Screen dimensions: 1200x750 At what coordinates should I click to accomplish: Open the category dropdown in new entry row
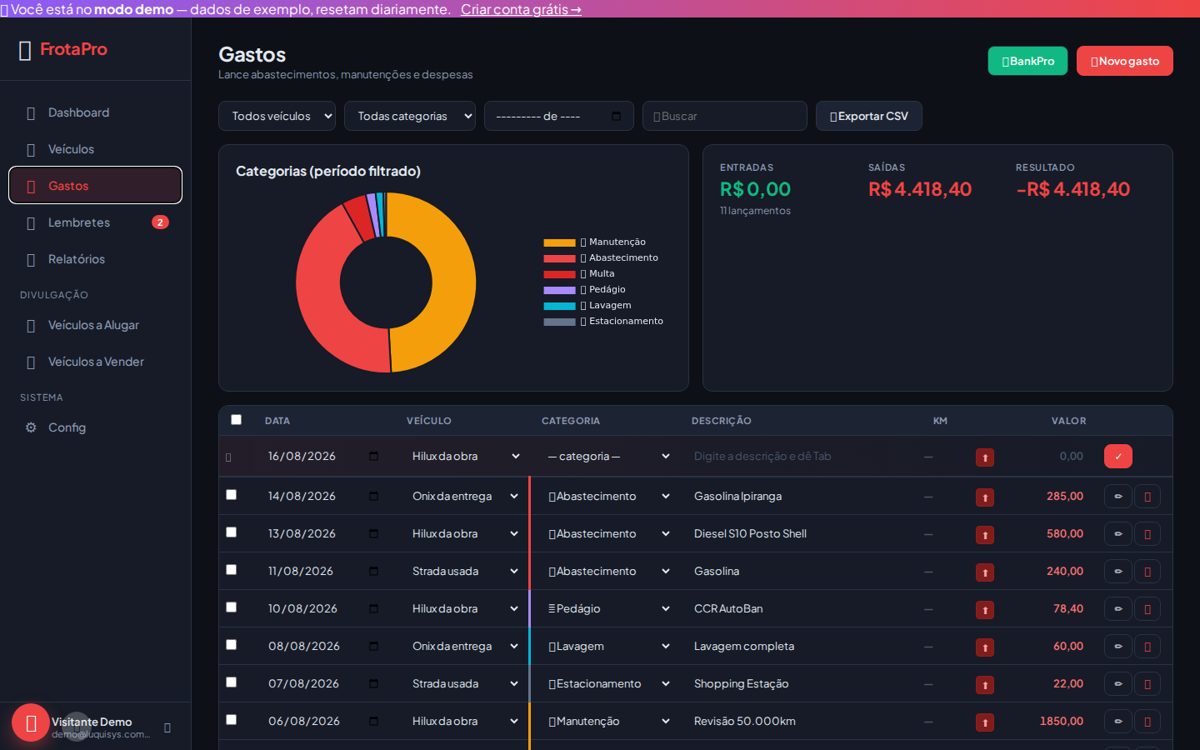[608, 456]
